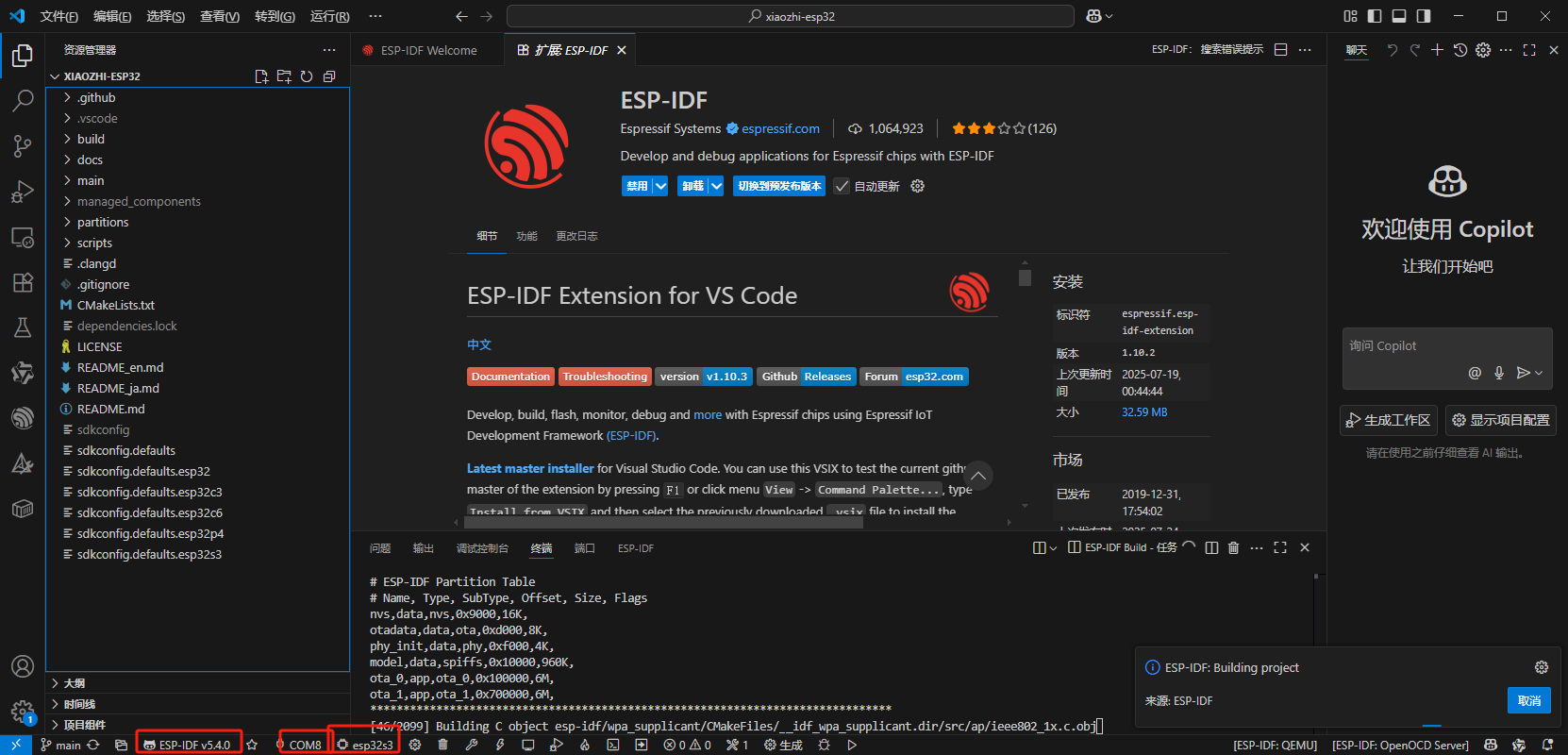Screen dimensions: 1568x755
Task: Click the xiaozhi-esp32 command center search box
Action: [791, 16]
